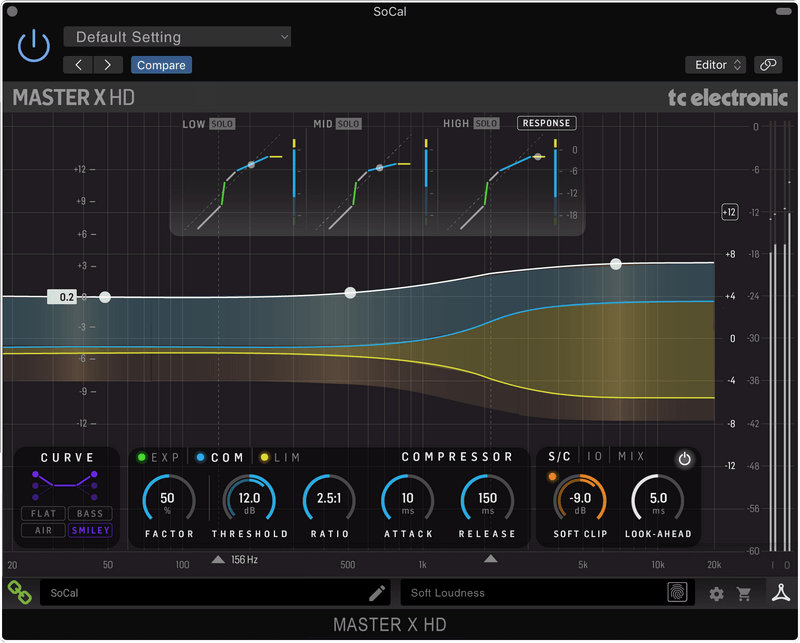
Task: Click the shopping cart icon
Action: pos(745,593)
